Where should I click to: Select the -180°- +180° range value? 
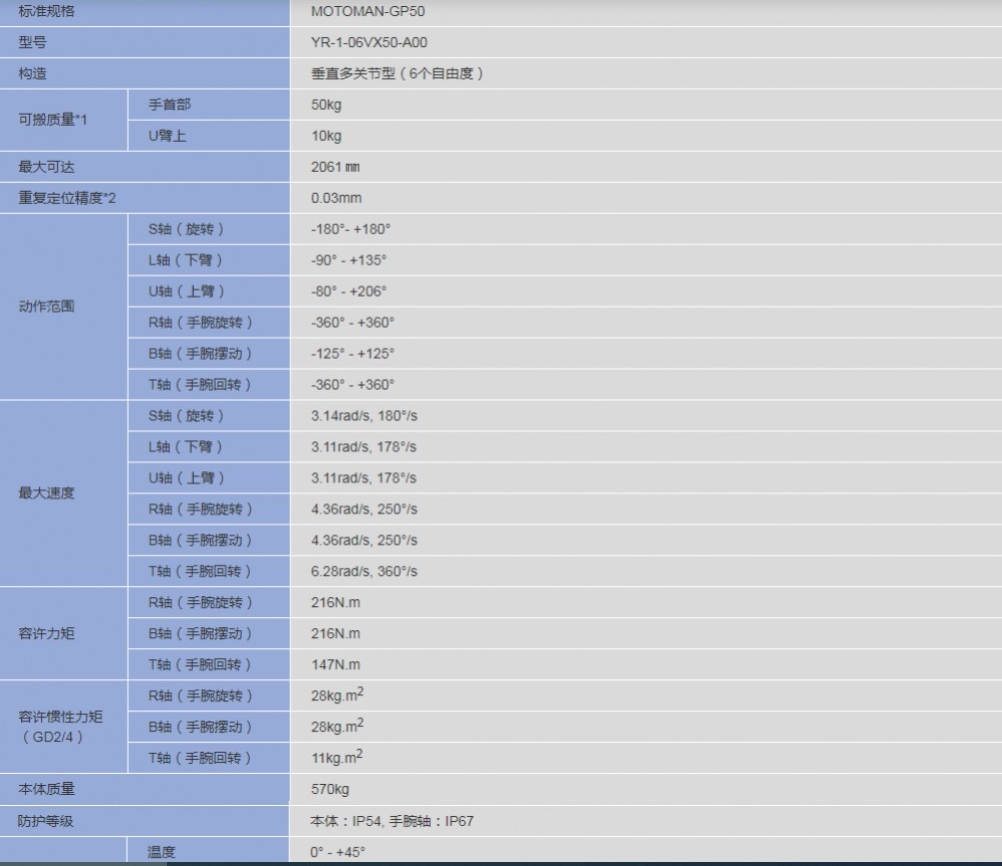pos(351,229)
